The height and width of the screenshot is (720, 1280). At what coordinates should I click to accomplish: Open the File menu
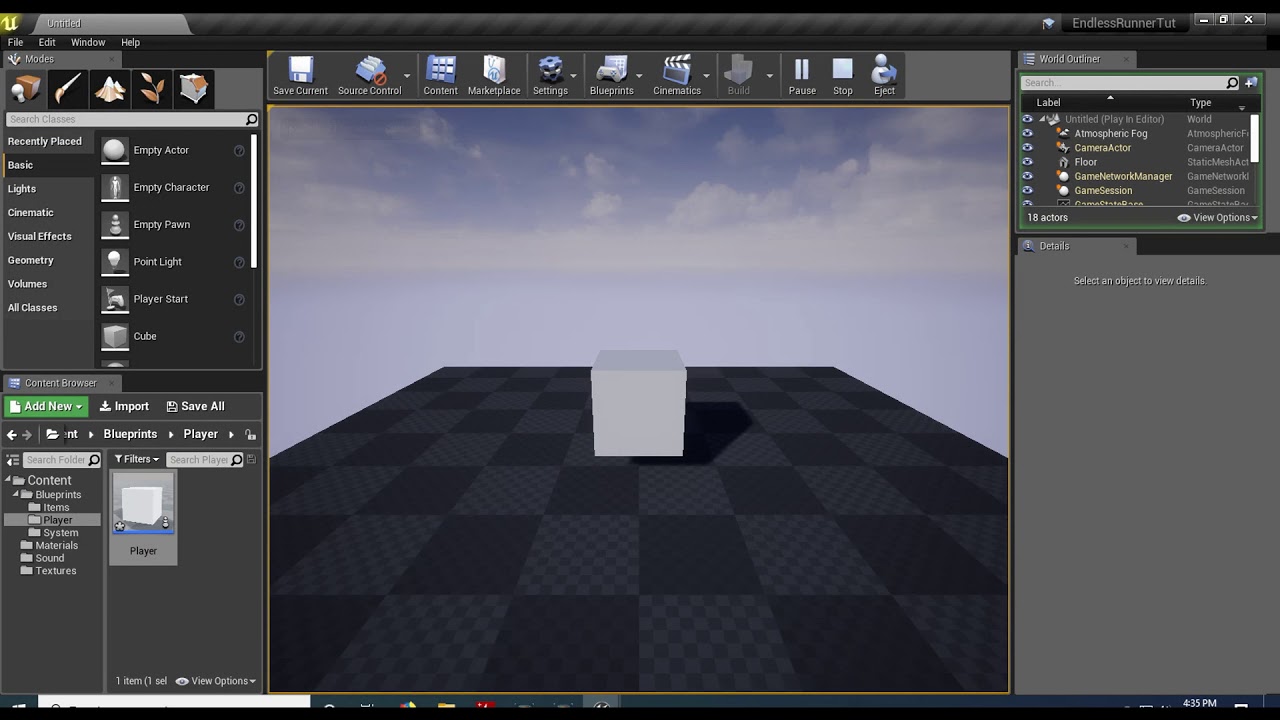pyautogui.click(x=16, y=42)
